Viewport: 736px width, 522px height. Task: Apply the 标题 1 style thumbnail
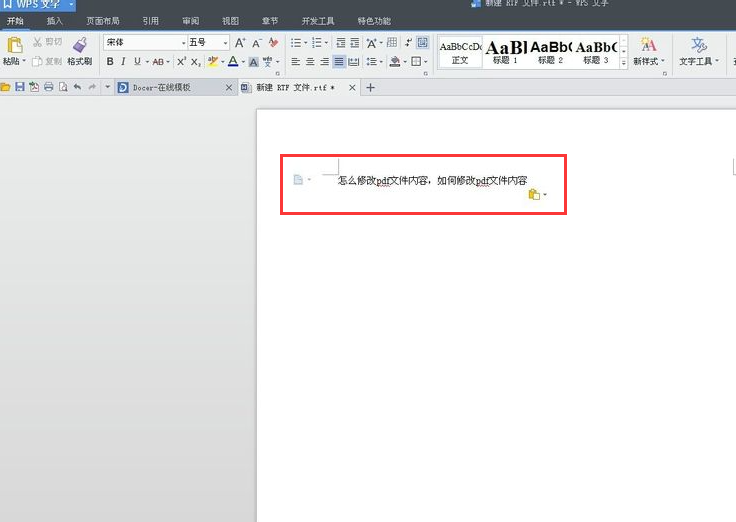tap(505, 51)
